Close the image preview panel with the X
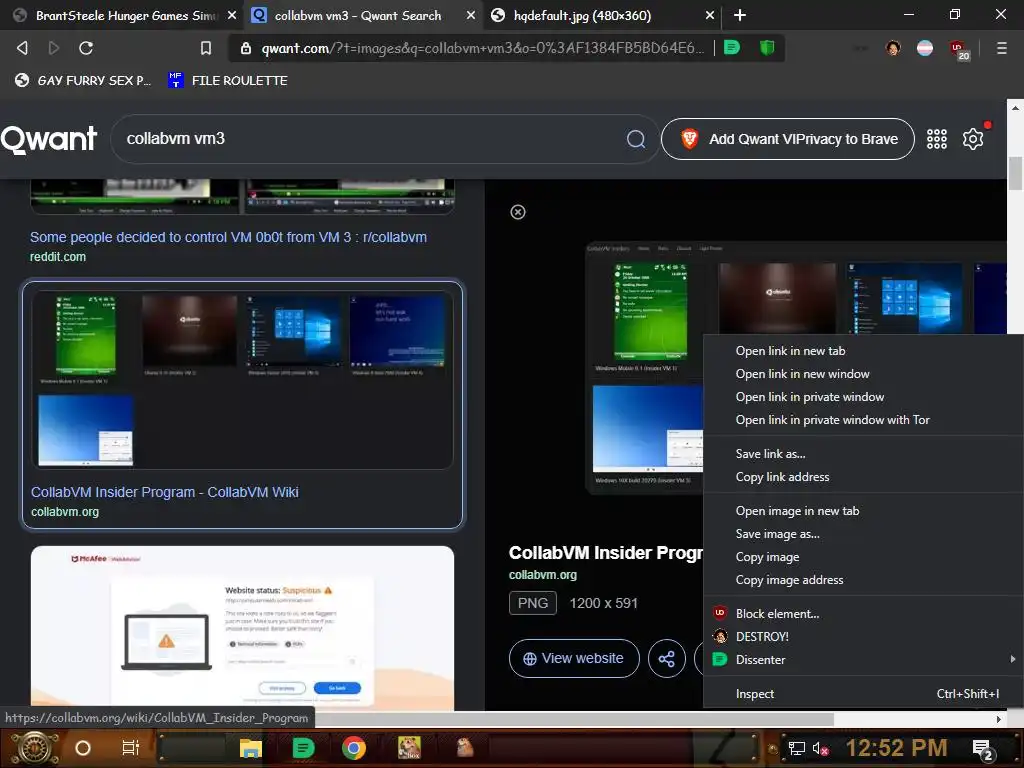Screen dimensions: 1024x768 click(x=518, y=212)
